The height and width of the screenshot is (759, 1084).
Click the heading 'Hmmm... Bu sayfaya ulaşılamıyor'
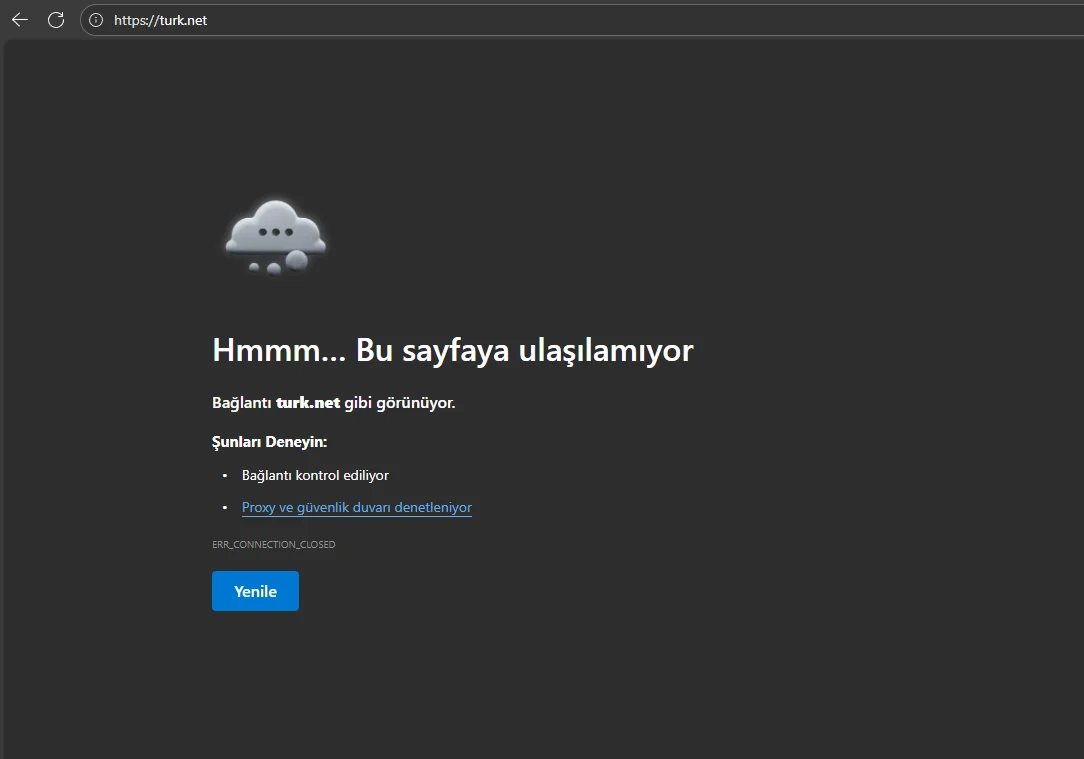452,350
